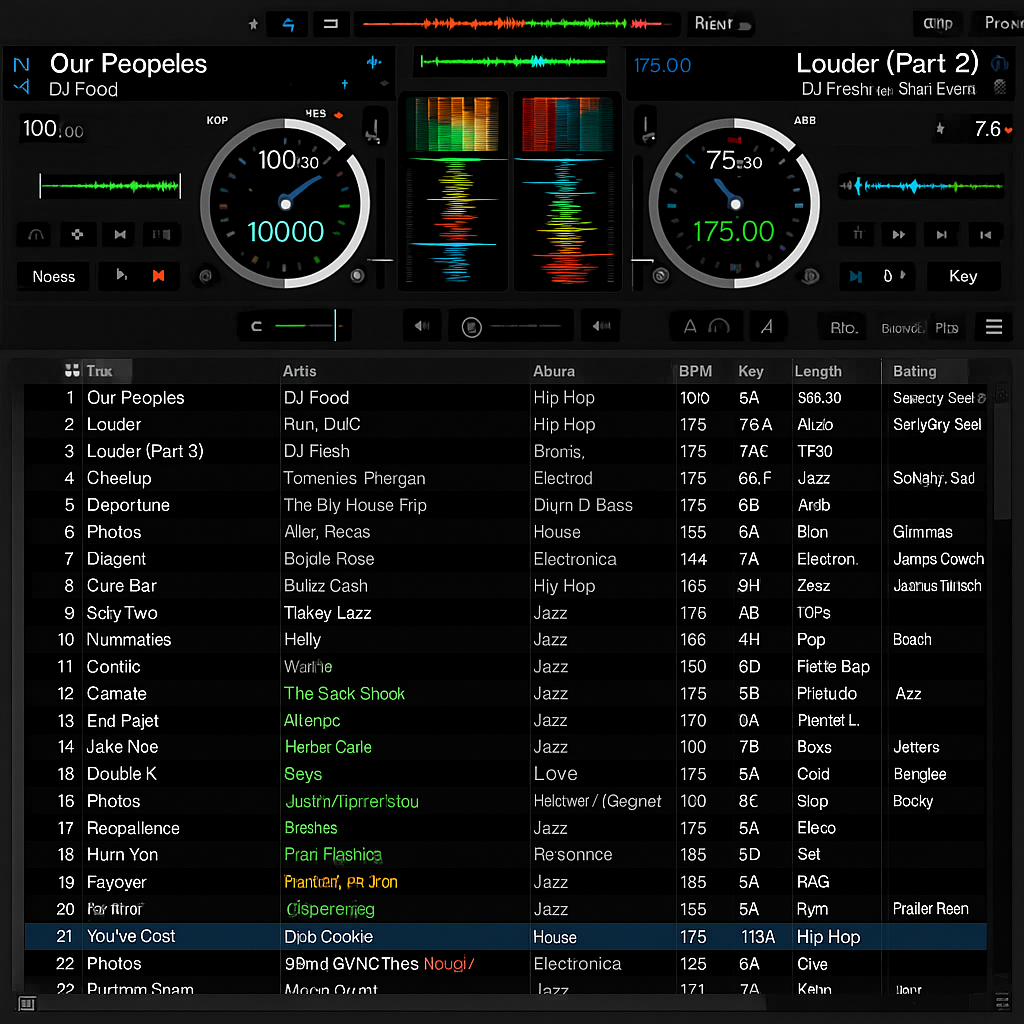Click the skip-to-start icon on right deck
Viewport: 1024px width, 1024px height.
[986, 235]
